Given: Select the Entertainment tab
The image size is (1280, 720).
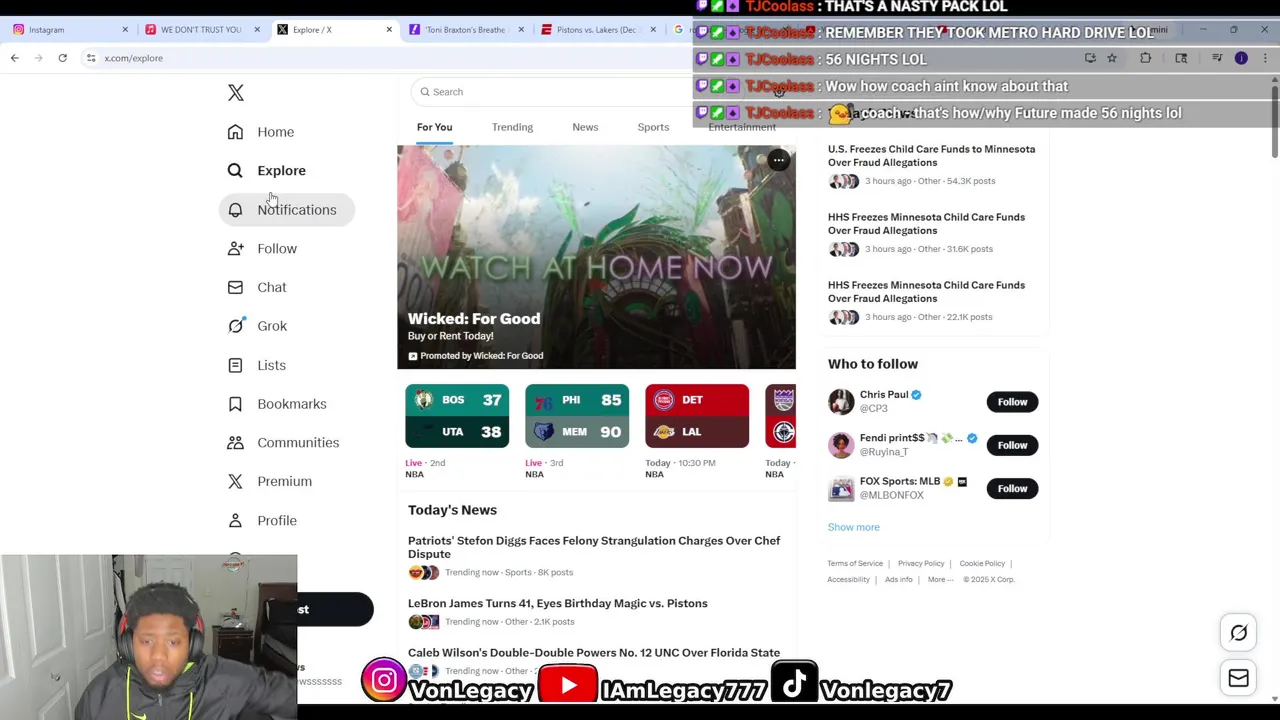Looking at the screenshot, I should 742,127.
